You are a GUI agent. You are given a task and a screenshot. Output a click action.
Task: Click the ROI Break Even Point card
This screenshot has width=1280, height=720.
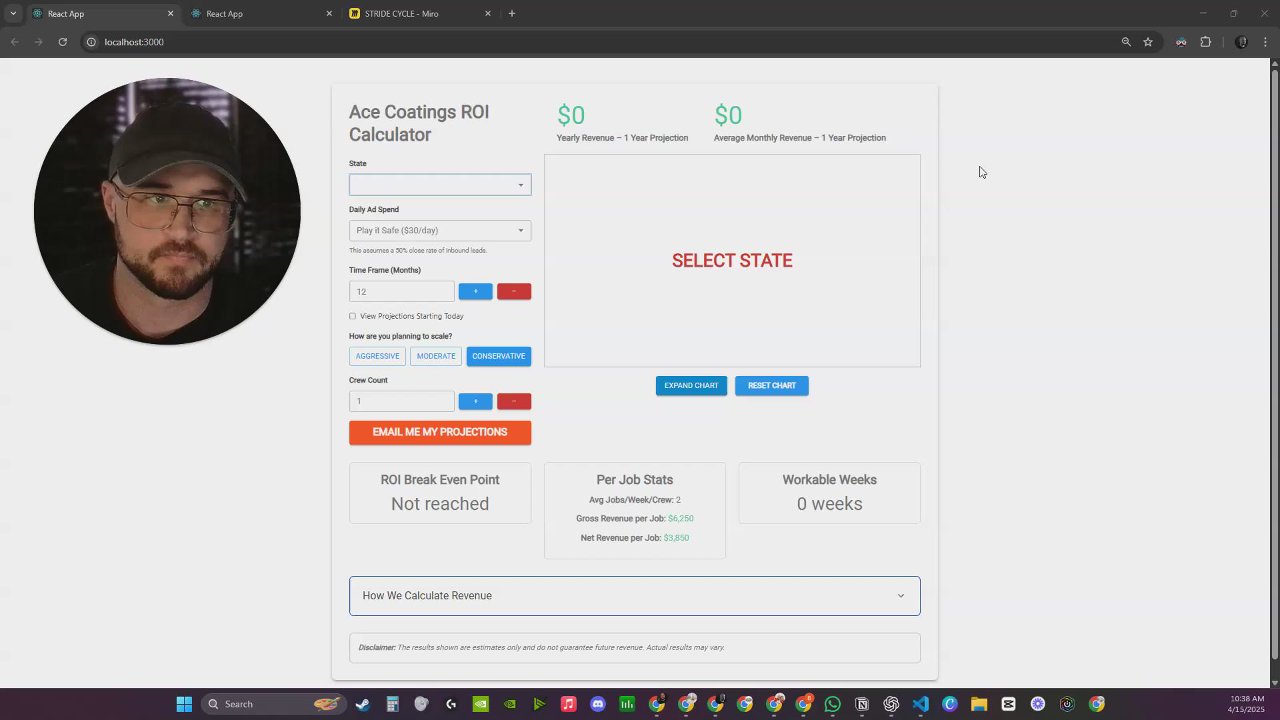point(440,493)
